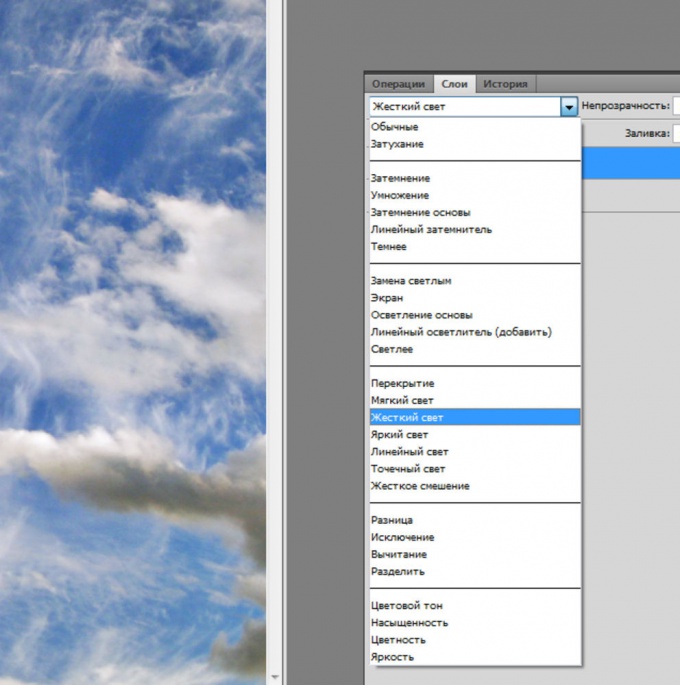Click the canvas scrollbar down arrow
Image resolution: width=680 pixels, height=685 pixels.
pos(275,677)
